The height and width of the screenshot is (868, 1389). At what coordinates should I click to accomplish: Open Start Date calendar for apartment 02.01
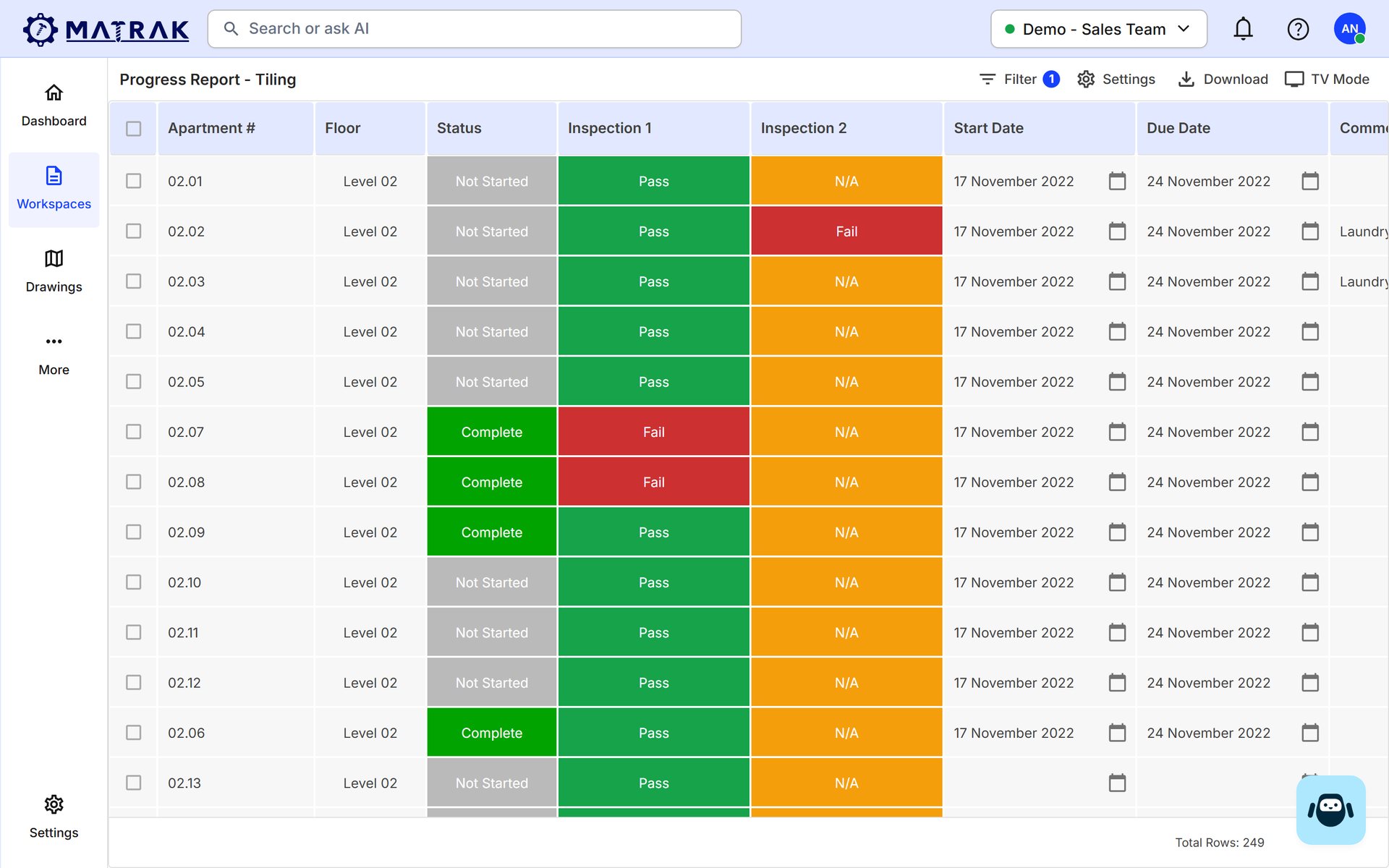[x=1117, y=181]
